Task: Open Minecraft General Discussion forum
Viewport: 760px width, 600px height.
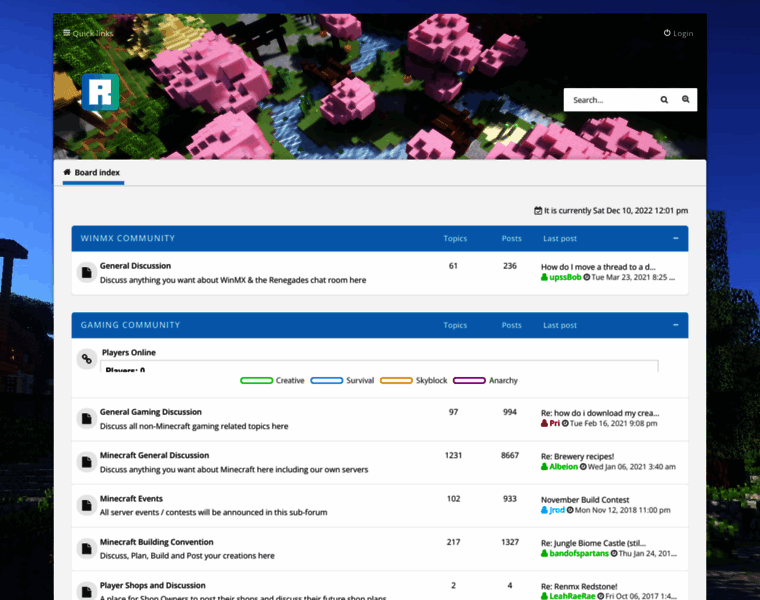Action: [x=154, y=455]
